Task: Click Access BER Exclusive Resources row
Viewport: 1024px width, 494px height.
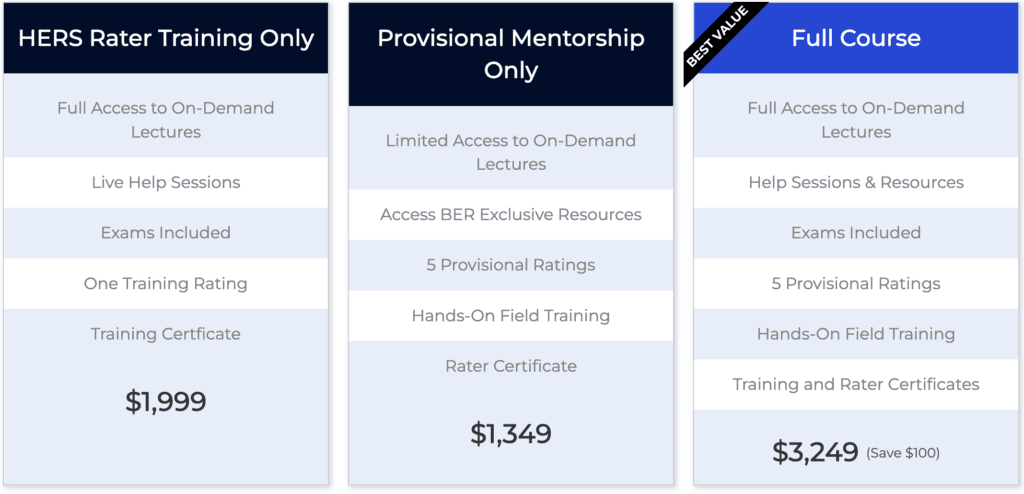Action: click(511, 214)
